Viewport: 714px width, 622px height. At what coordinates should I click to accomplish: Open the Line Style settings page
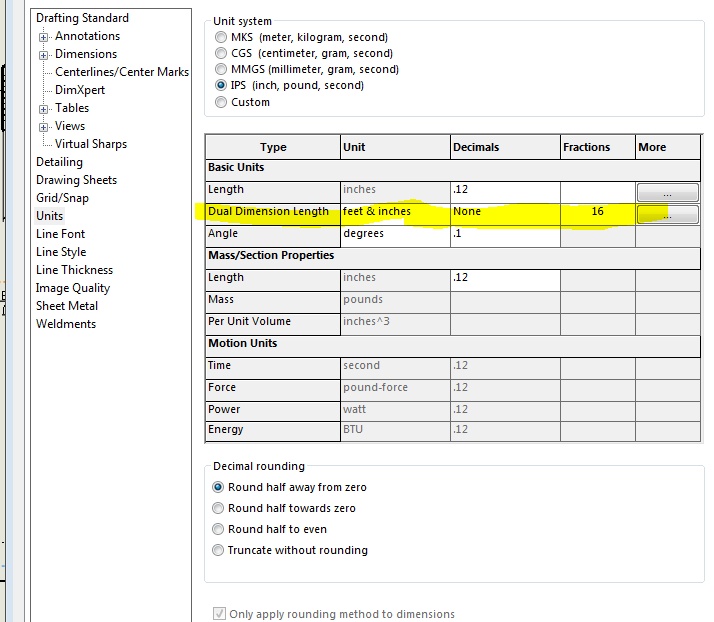[x=61, y=252]
